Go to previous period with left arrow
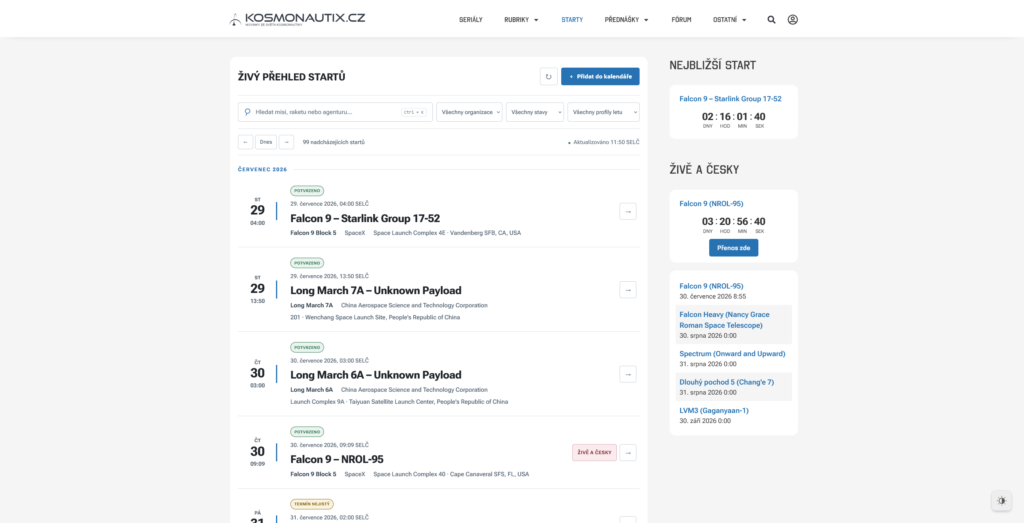 (x=246, y=142)
